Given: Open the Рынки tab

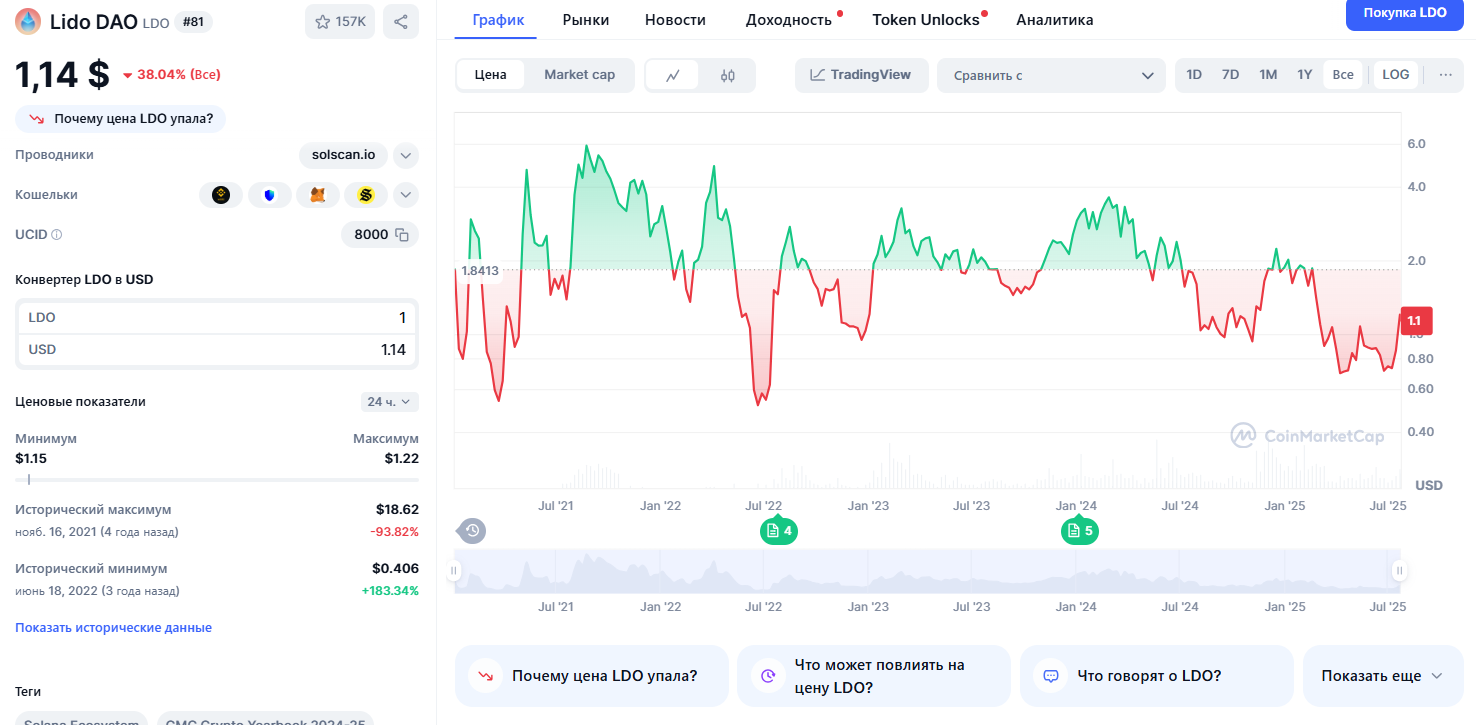Looking at the screenshot, I should (x=586, y=20).
